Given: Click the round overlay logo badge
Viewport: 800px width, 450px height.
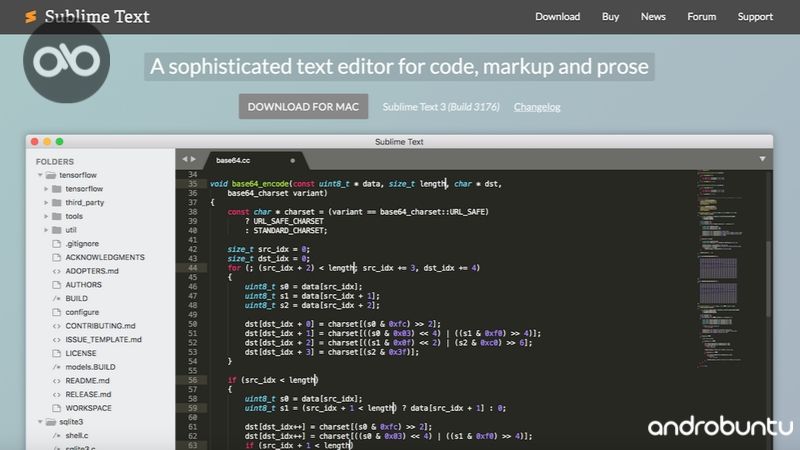Looking at the screenshot, I should point(66,60).
